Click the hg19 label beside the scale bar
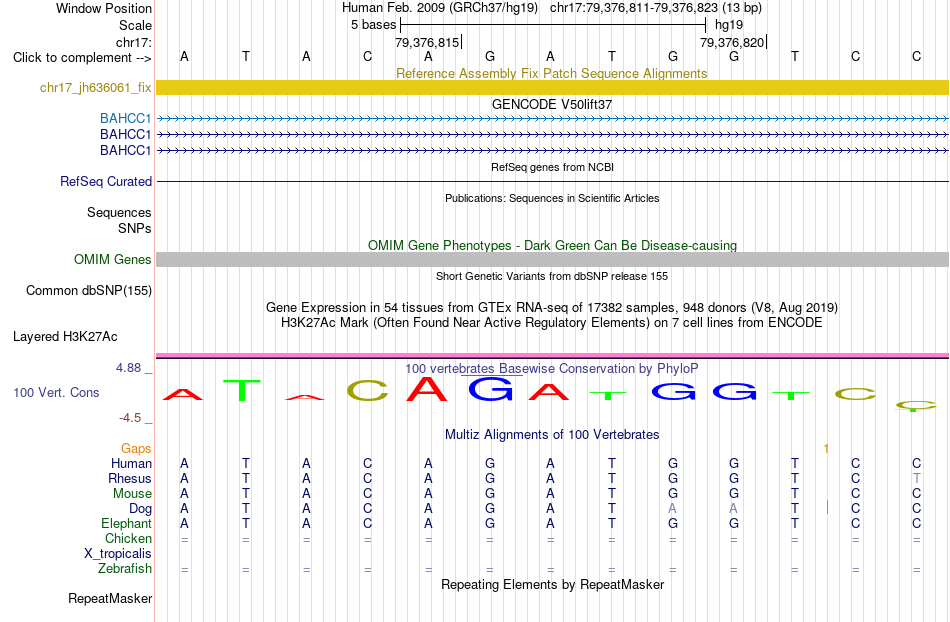 click(x=729, y=25)
